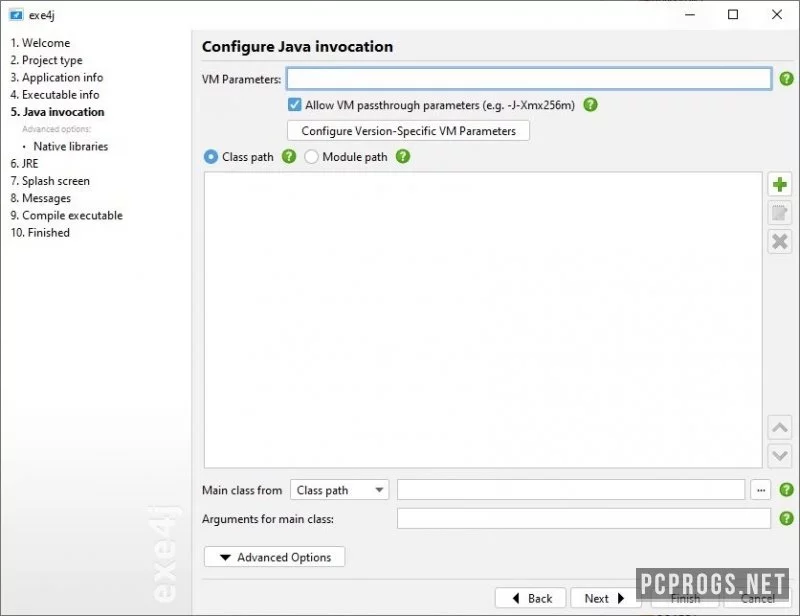The height and width of the screenshot is (616, 800).
Task: Go to step 7 Splash screen
Action: 50,181
